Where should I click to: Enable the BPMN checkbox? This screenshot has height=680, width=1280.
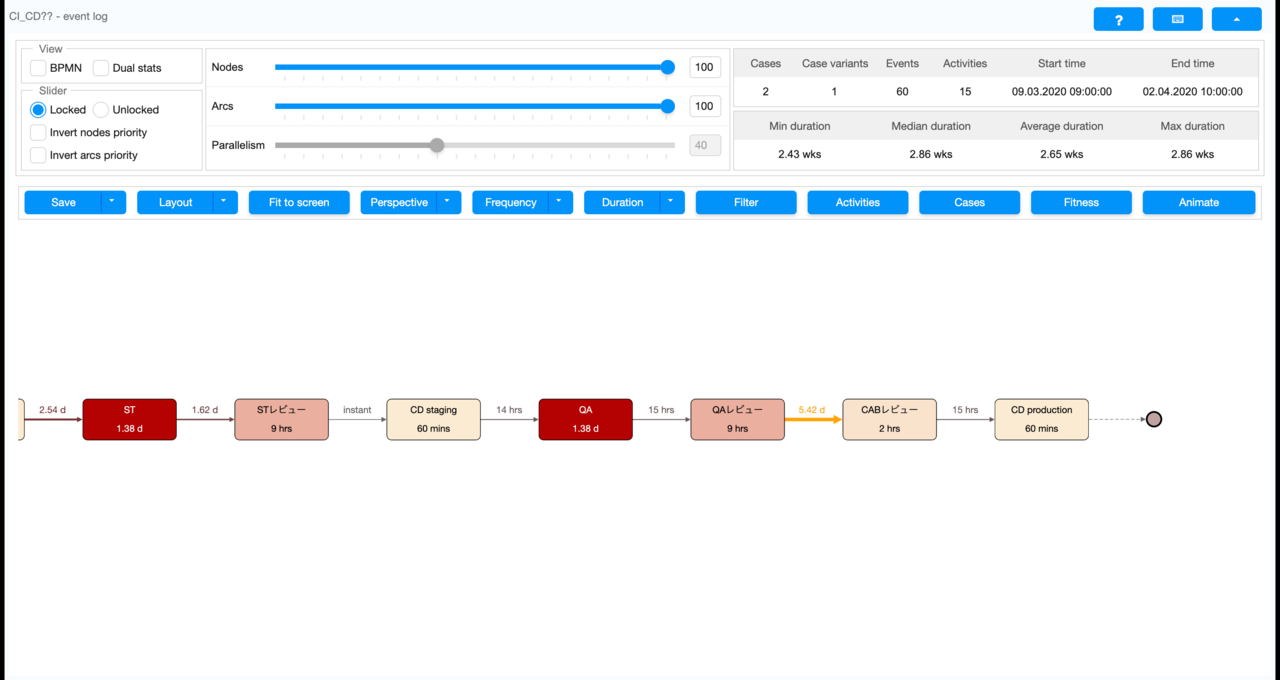point(38,68)
